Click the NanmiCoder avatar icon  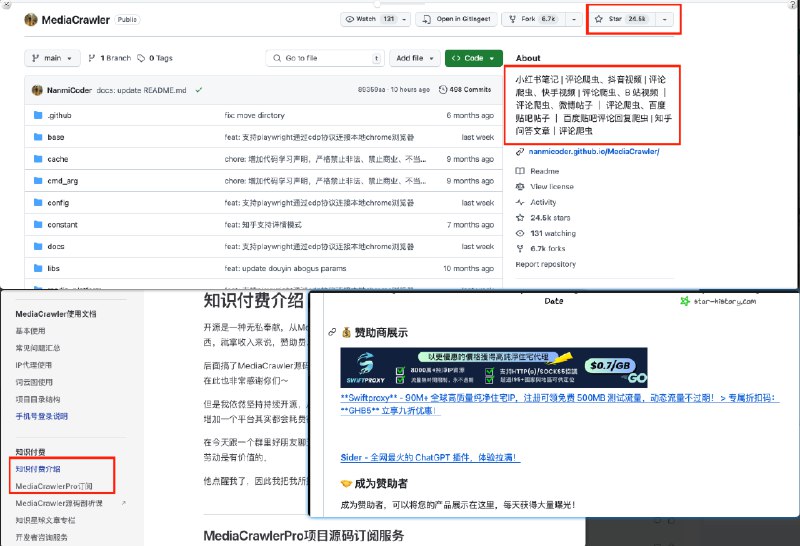point(37,90)
